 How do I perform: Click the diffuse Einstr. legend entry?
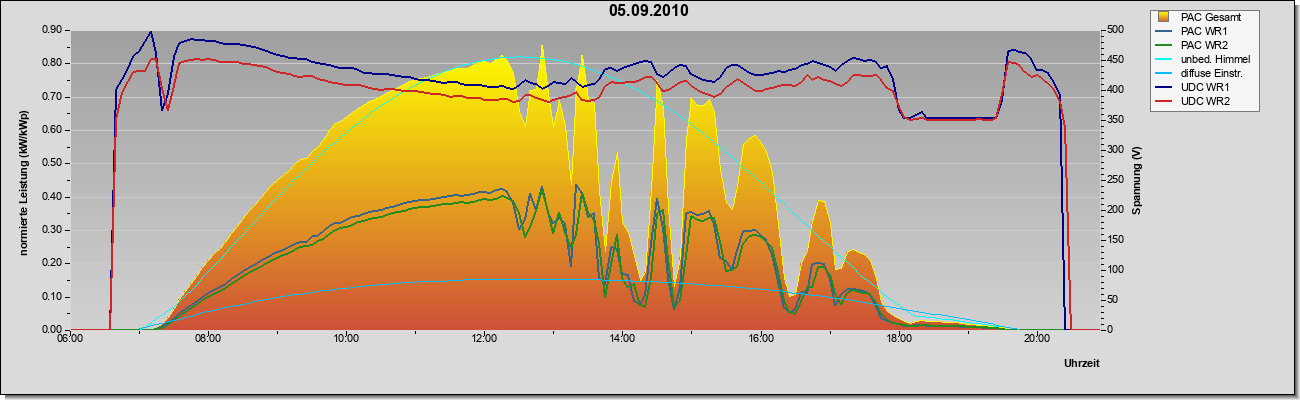pos(1211,73)
